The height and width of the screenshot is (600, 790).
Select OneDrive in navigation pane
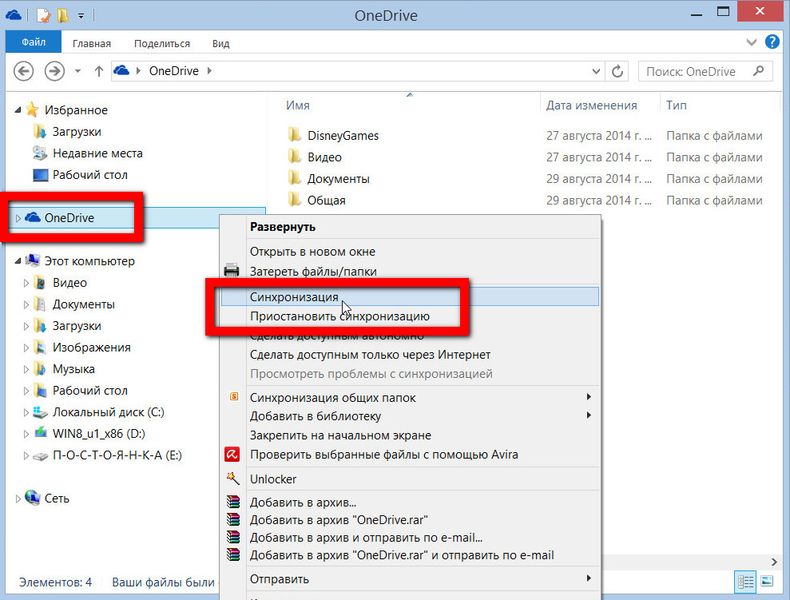pos(69,218)
